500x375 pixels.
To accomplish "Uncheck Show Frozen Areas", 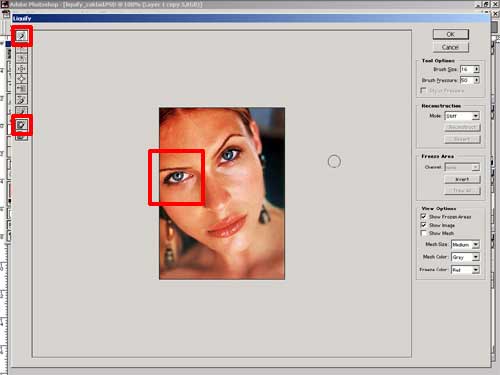I will coord(423,216).
